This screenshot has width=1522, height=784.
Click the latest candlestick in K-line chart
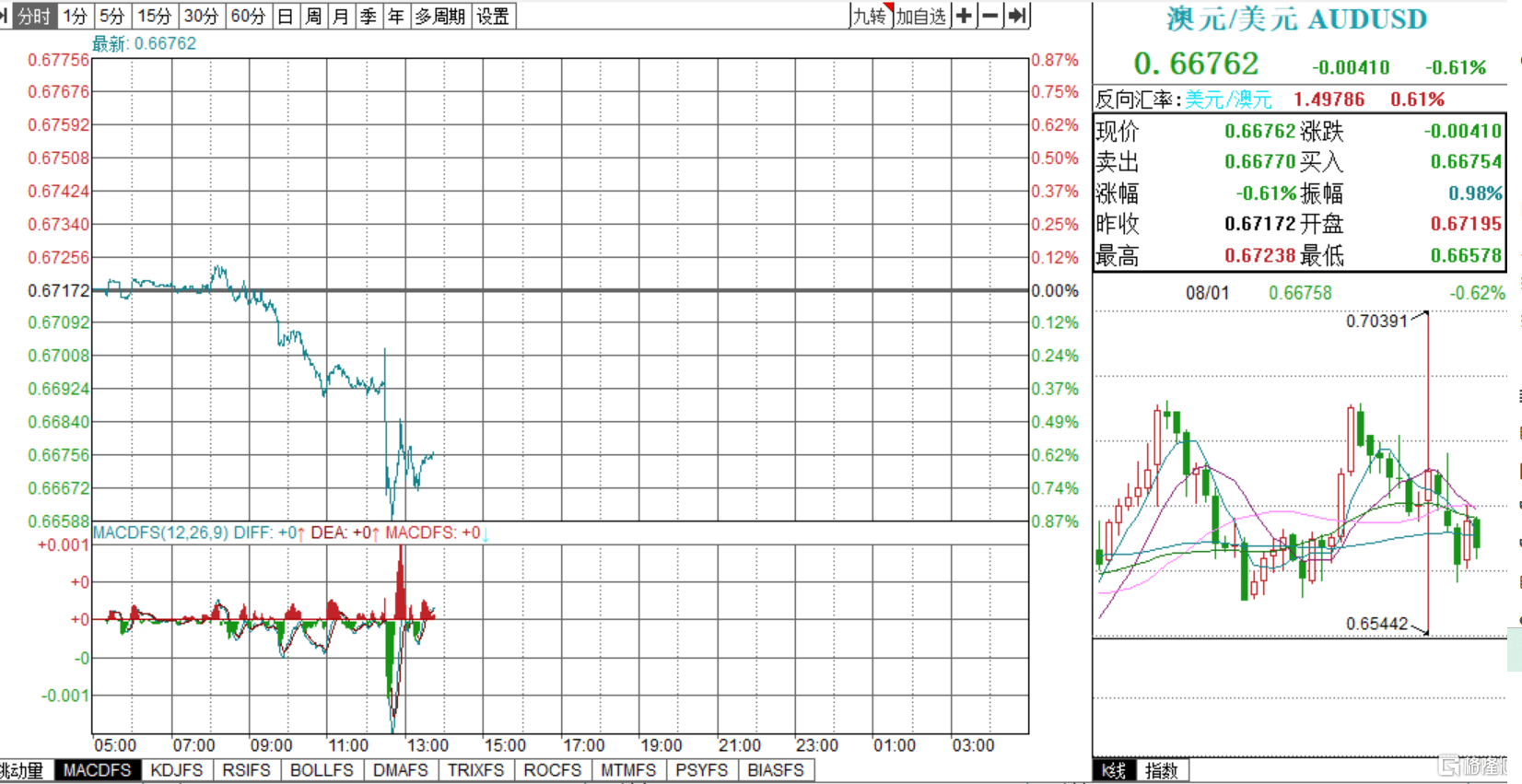1477,532
